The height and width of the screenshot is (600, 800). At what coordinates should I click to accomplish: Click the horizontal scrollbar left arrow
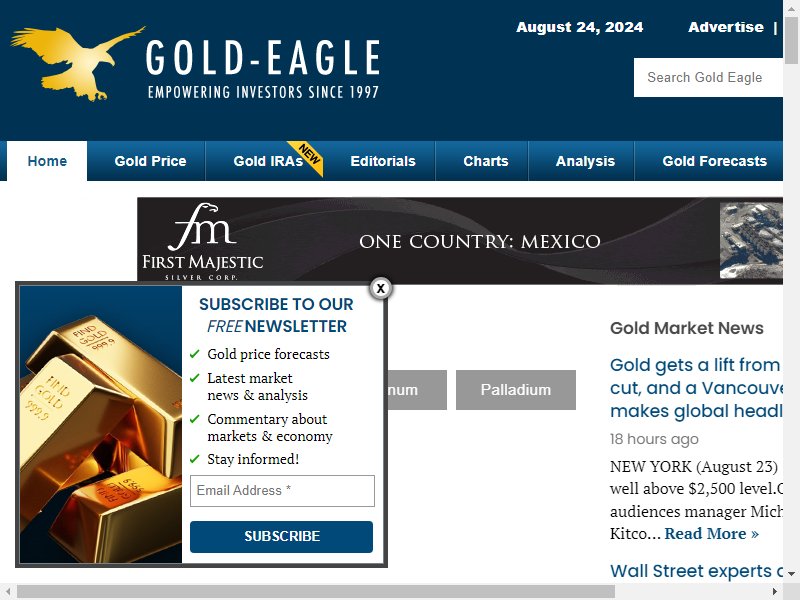[8, 592]
